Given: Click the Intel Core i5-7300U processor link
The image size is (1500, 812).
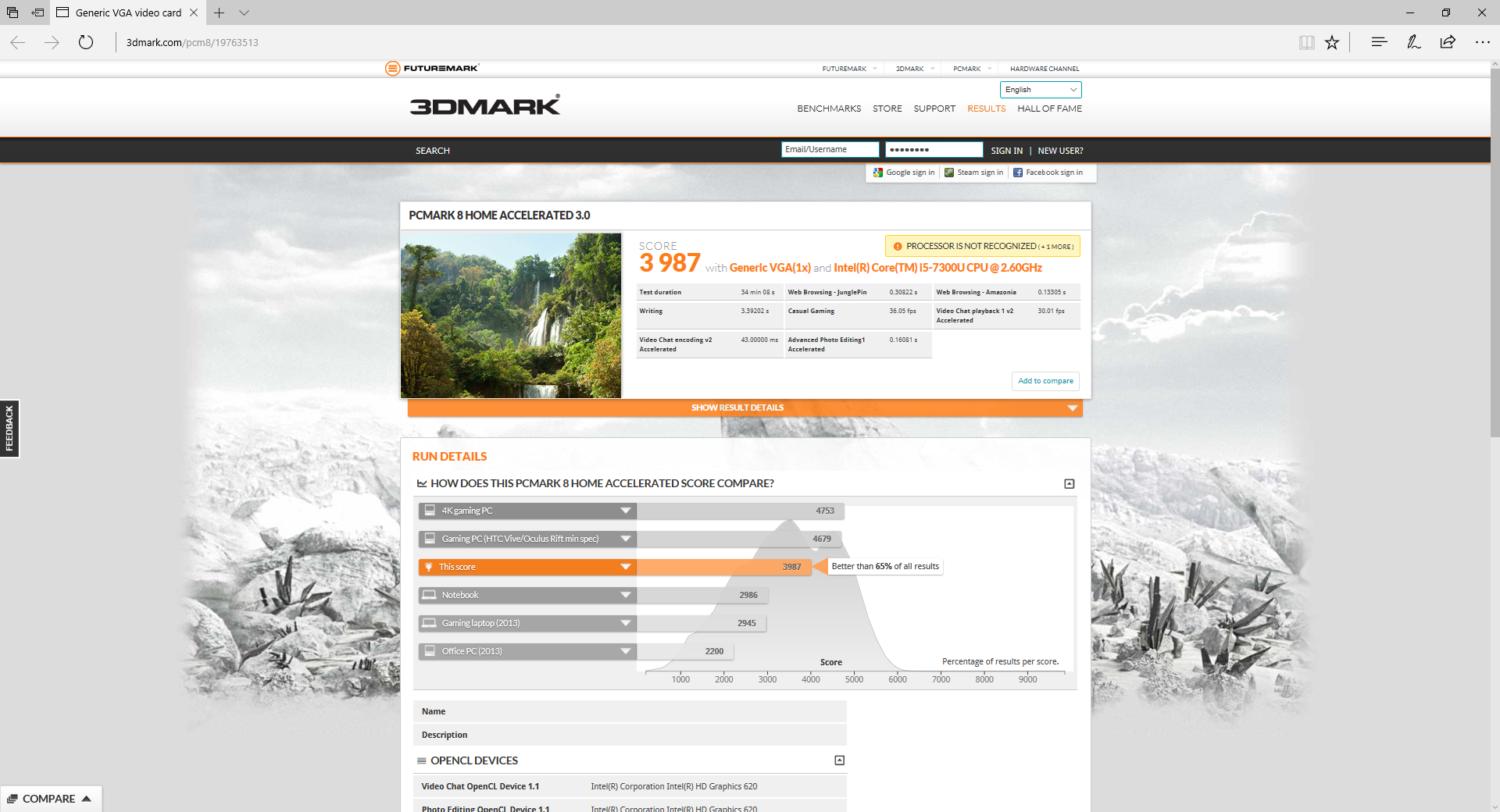Looking at the screenshot, I should pos(937,268).
